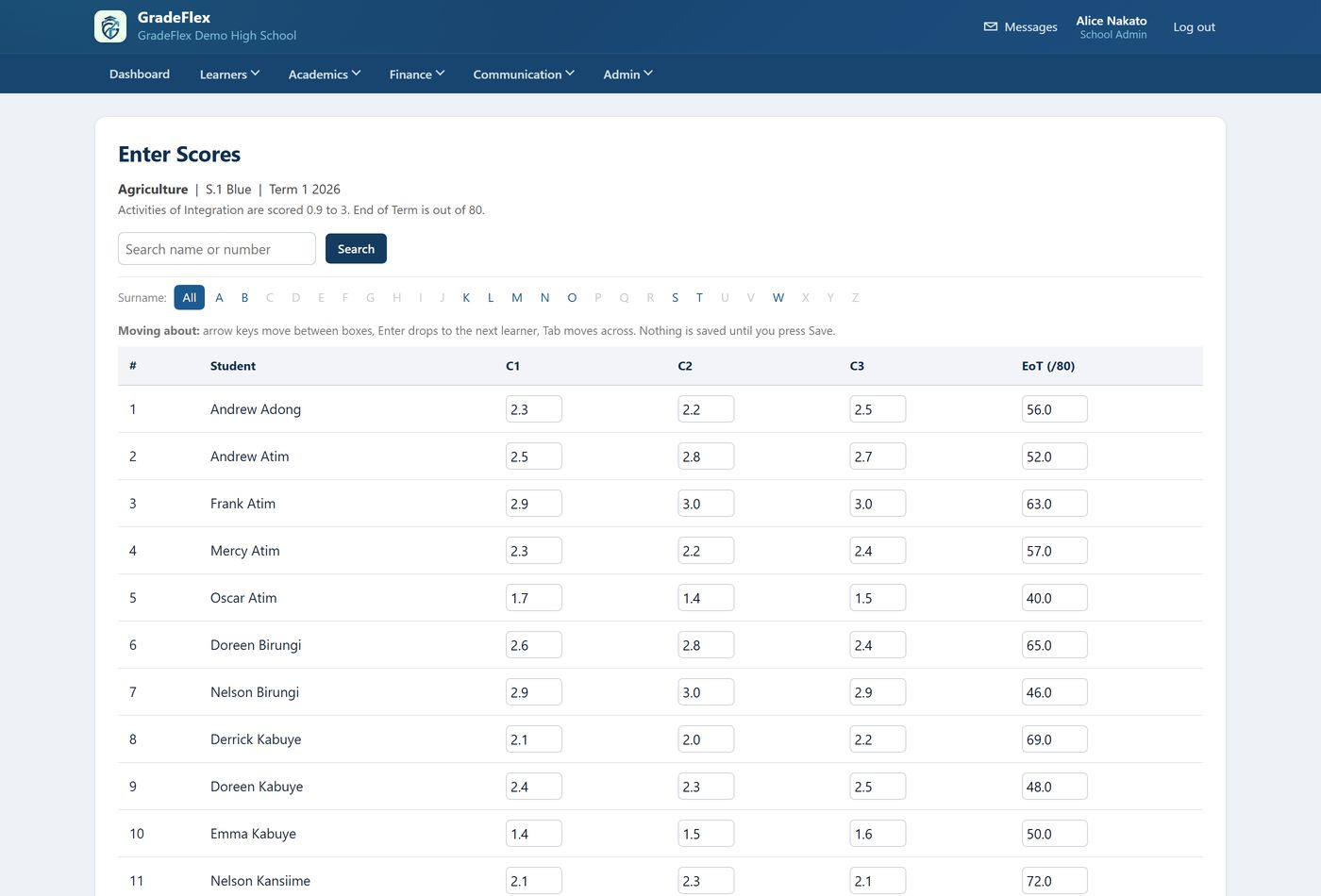Click the Enter Scores heading
This screenshot has width=1321, height=896.
click(179, 155)
